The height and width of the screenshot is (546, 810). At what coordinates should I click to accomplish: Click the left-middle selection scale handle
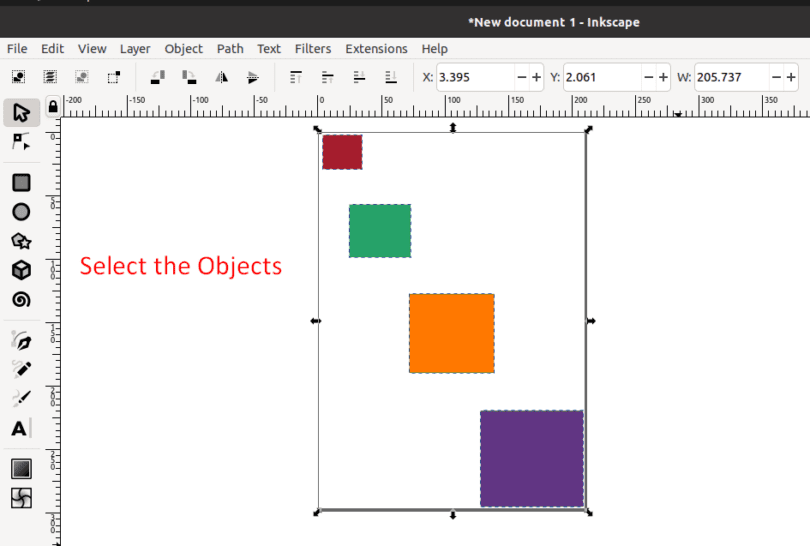click(316, 321)
